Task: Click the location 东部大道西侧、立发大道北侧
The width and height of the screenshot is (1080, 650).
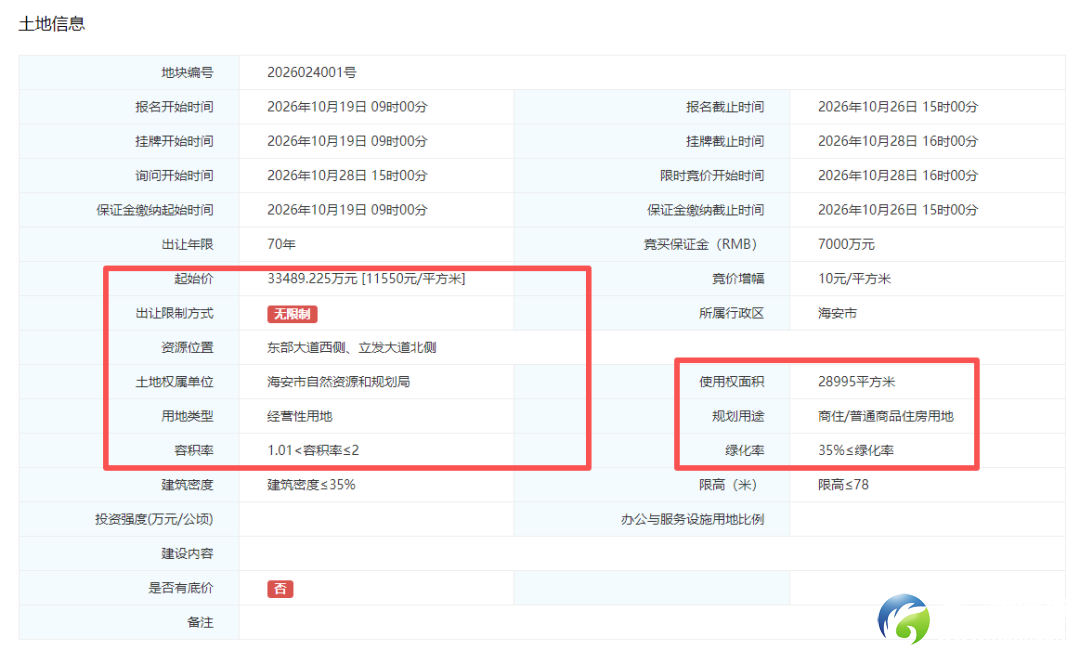Action: pos(352,348)
